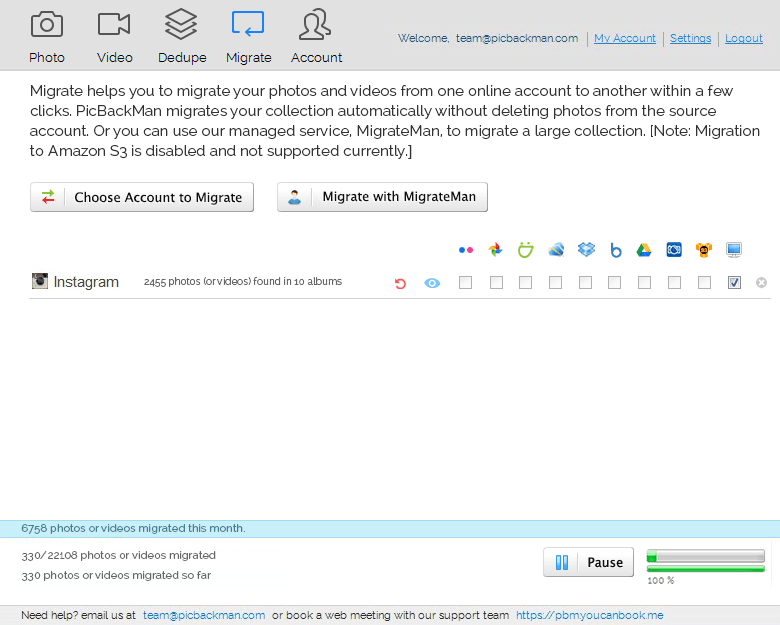Tick the Photobucket checkbox for Instagram
The width and height of the screenshot is (780, 625).
pyautogui.click(x=675, y=283)
